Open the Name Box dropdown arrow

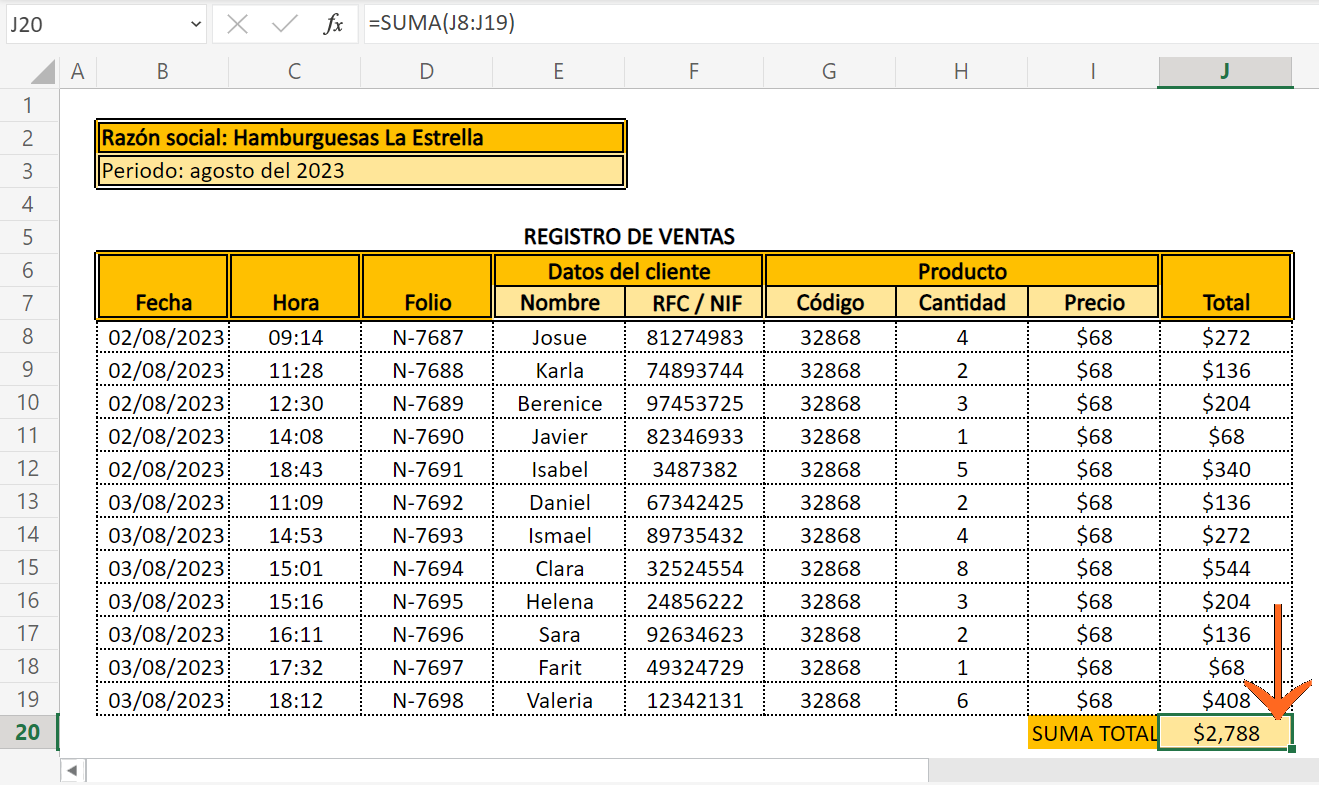[x=194, y=23]
